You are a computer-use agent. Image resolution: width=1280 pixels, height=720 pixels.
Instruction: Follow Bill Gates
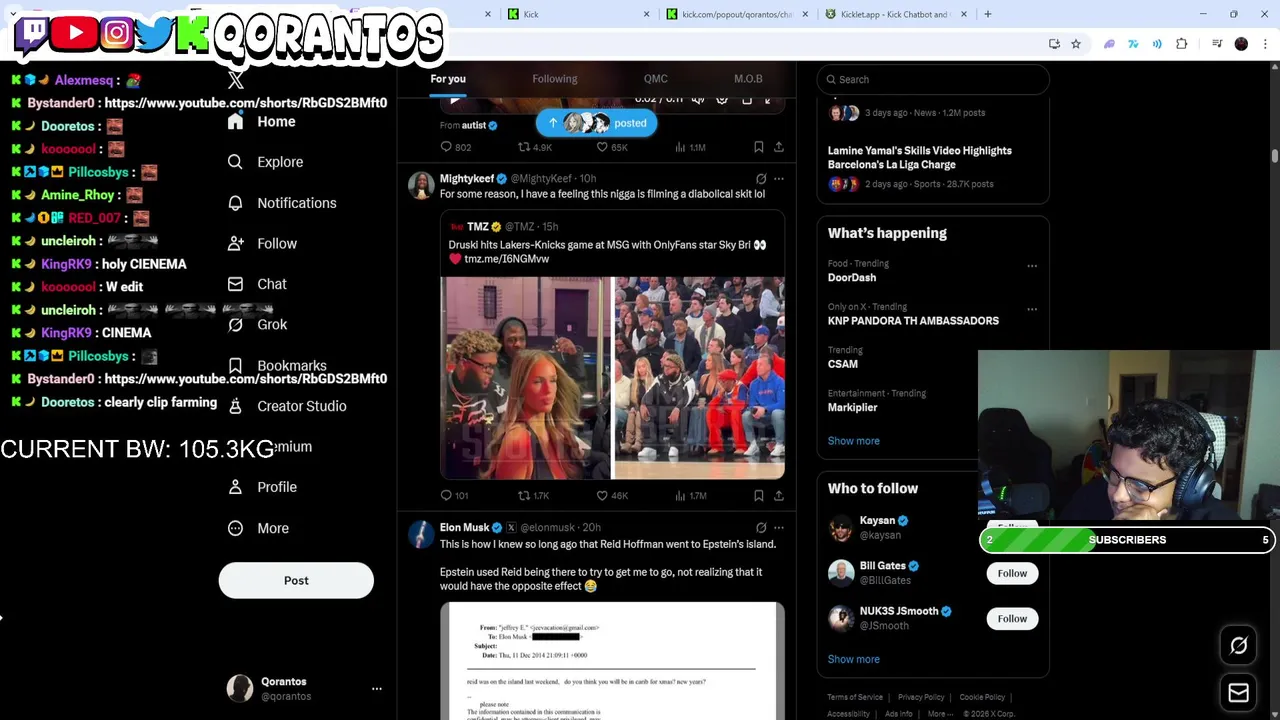(1012, 573)
